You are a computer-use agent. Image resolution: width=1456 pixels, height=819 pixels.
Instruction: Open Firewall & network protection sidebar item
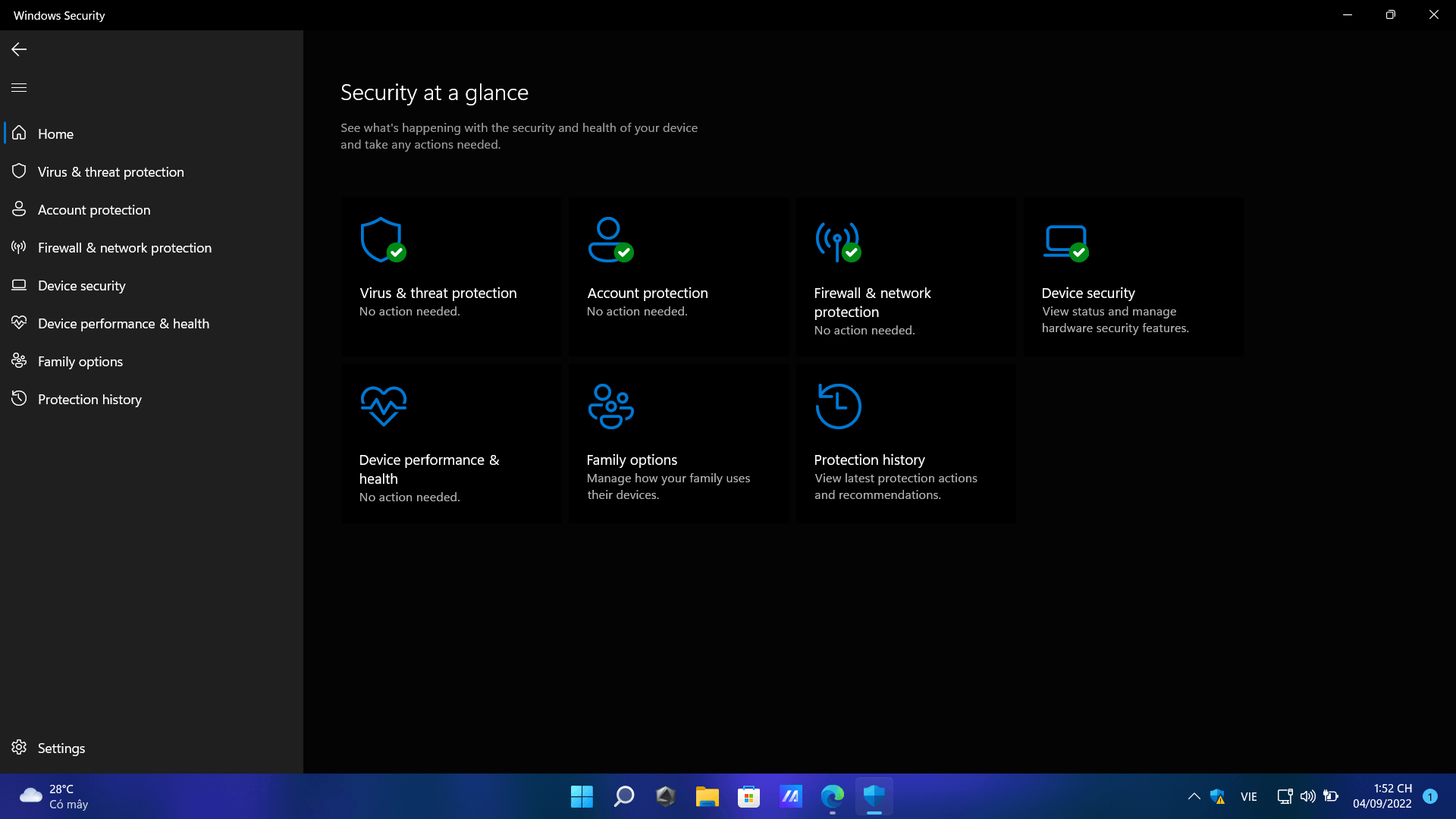click(152, 247)
